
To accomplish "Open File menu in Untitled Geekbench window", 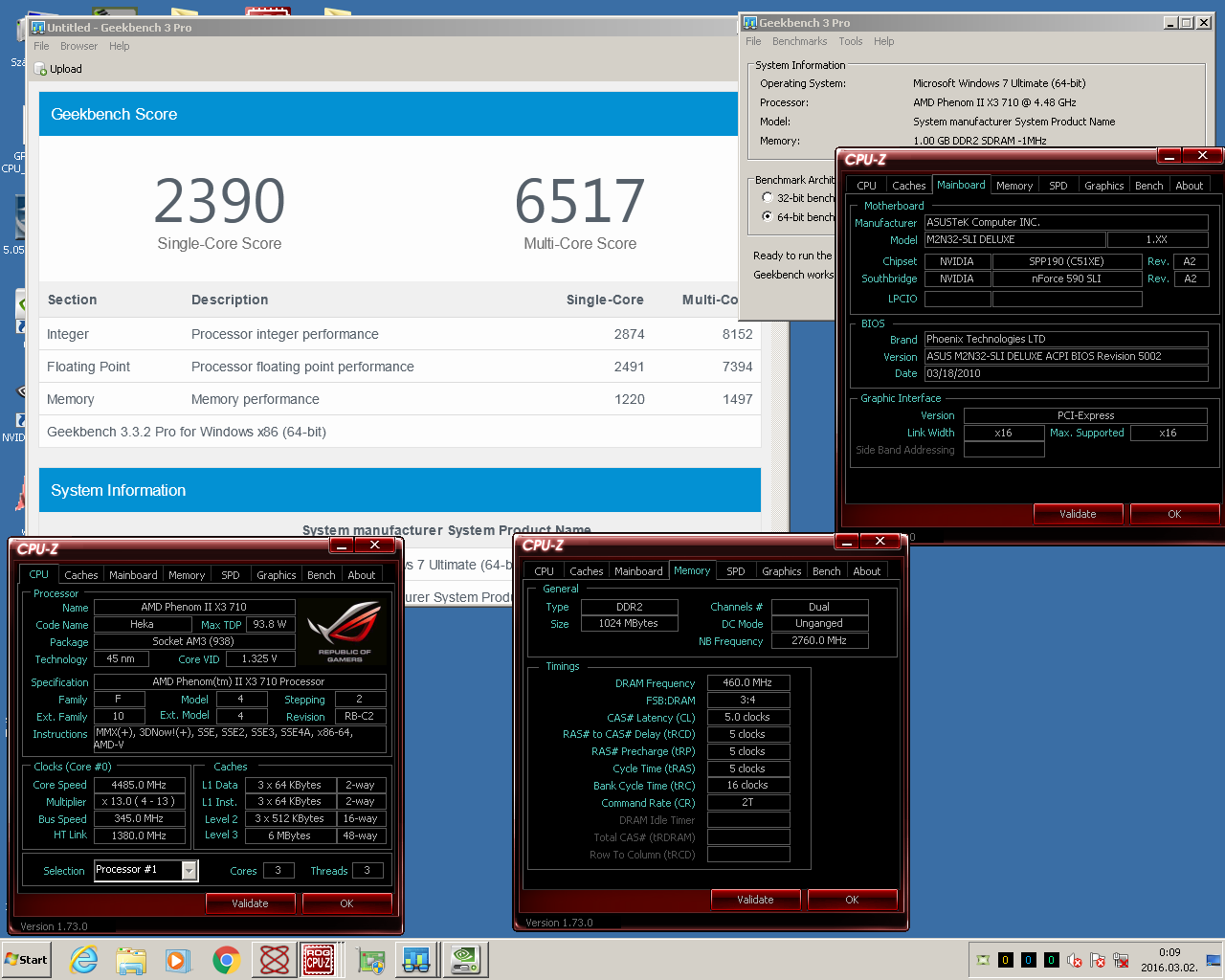I will click(41, 46).
